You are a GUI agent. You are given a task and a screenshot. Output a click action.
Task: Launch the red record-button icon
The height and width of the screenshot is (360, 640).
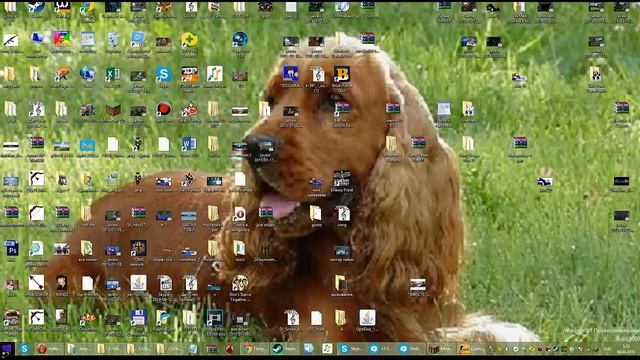[163, 109]
